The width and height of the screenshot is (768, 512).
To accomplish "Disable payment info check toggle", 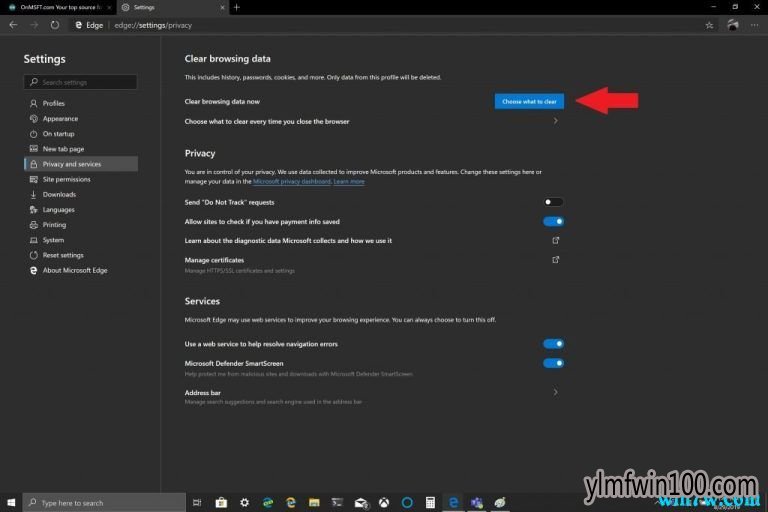I will pos(553,221).
